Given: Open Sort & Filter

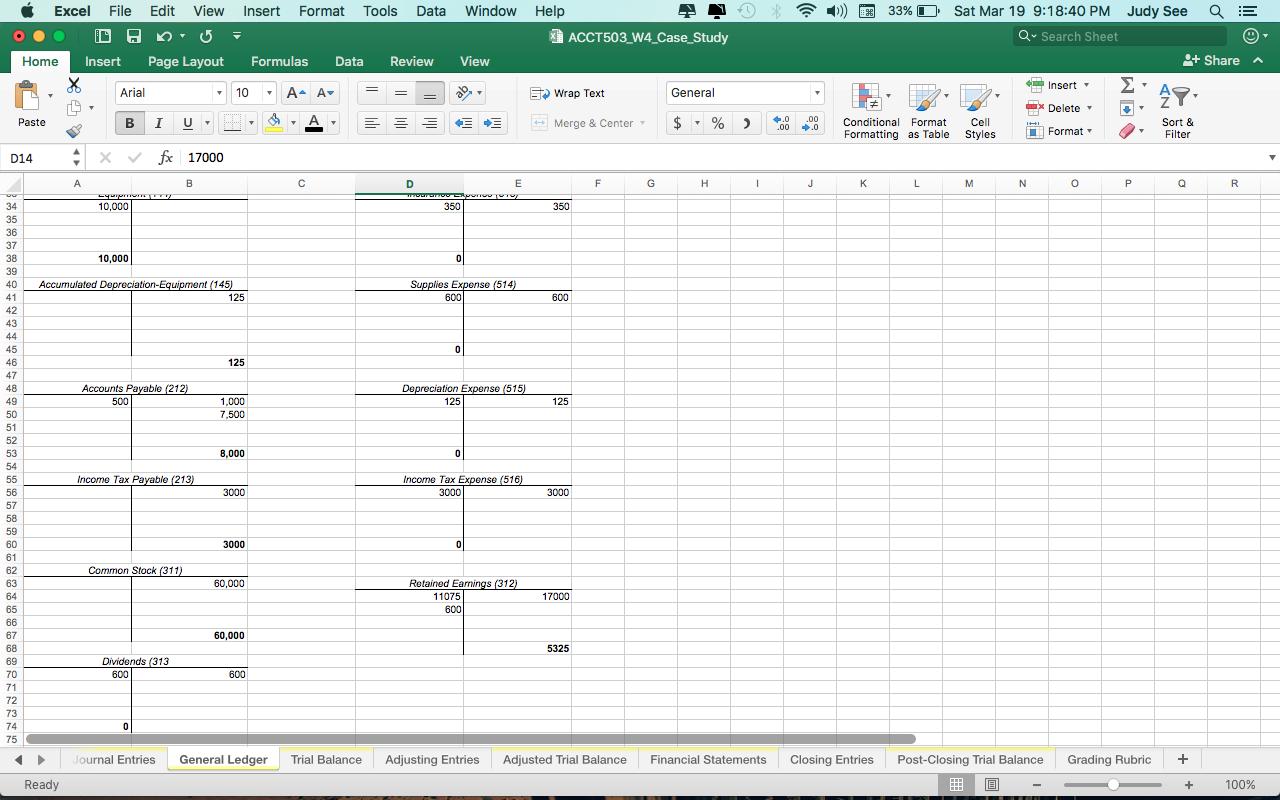Looking at the screenshot, I should pyautogui.click(x=1177, y=110).
